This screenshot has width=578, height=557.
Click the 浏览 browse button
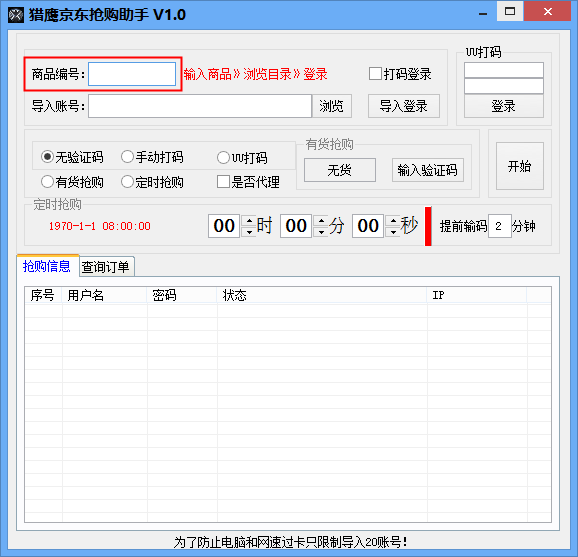(331, 106)
